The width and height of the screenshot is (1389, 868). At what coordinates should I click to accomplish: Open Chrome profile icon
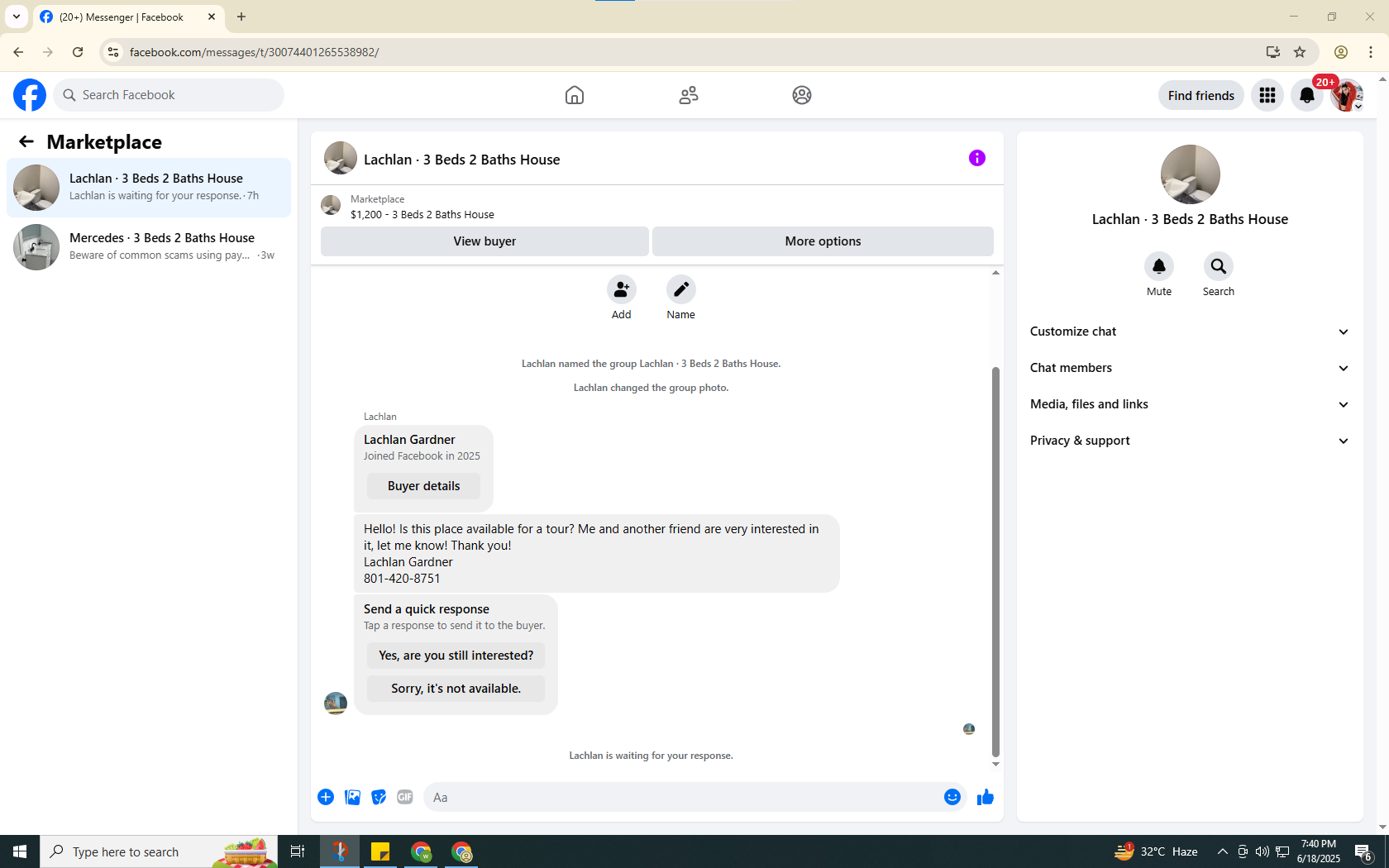pos(1341,52)
